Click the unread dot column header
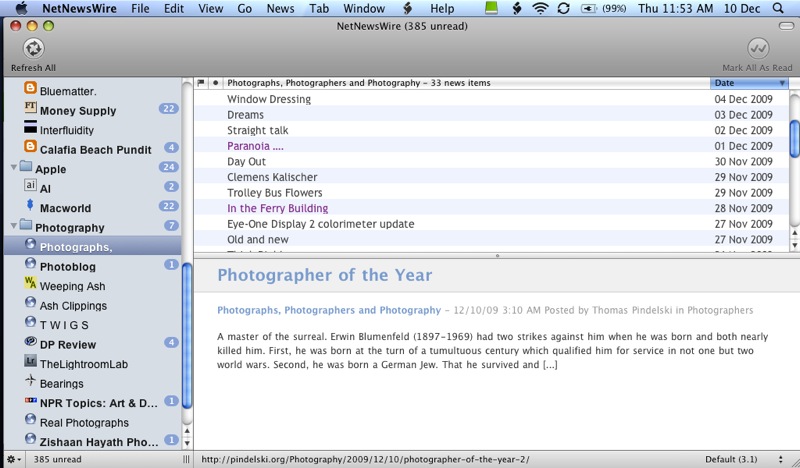 pyautogui.click(x=216, y=83)
